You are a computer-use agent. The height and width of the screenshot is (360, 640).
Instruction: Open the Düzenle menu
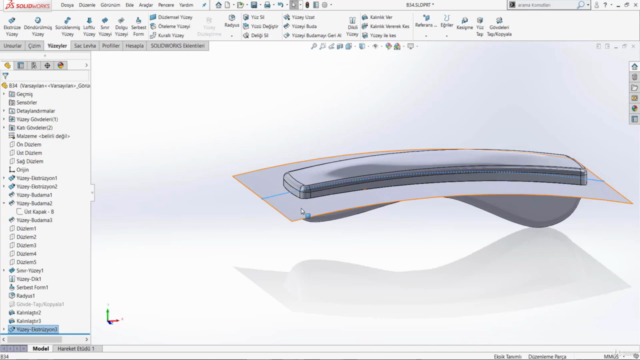(87, 5)
